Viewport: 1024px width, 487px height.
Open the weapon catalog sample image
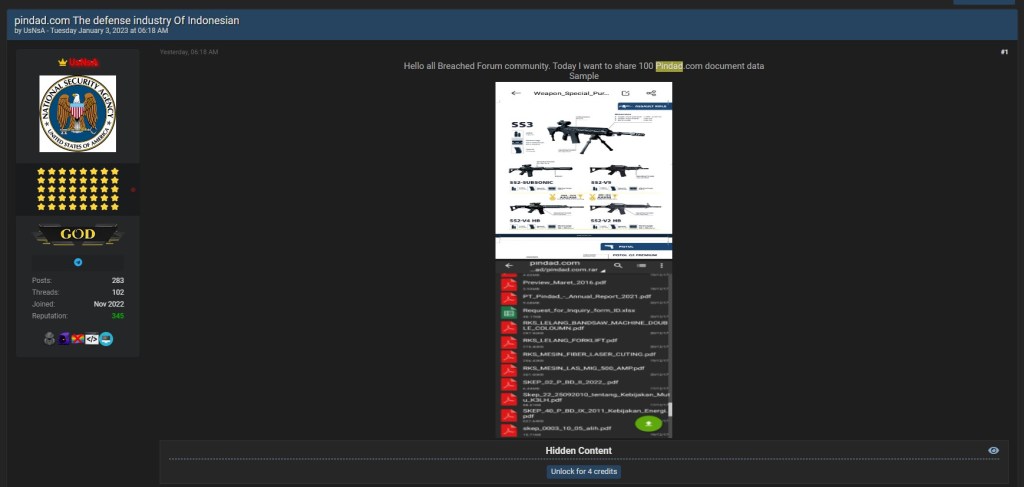coord(583,170)
